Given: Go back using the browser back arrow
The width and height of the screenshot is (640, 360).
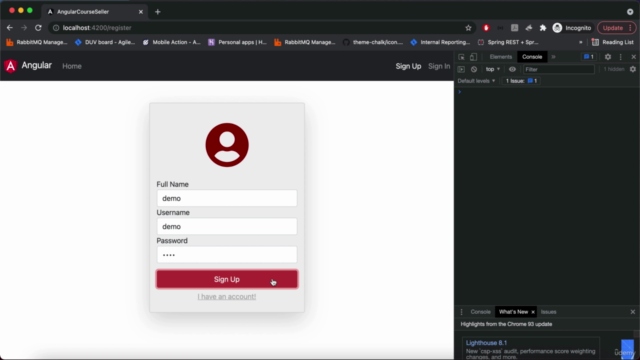Looking at the screenshot, I should coord(10,28).
